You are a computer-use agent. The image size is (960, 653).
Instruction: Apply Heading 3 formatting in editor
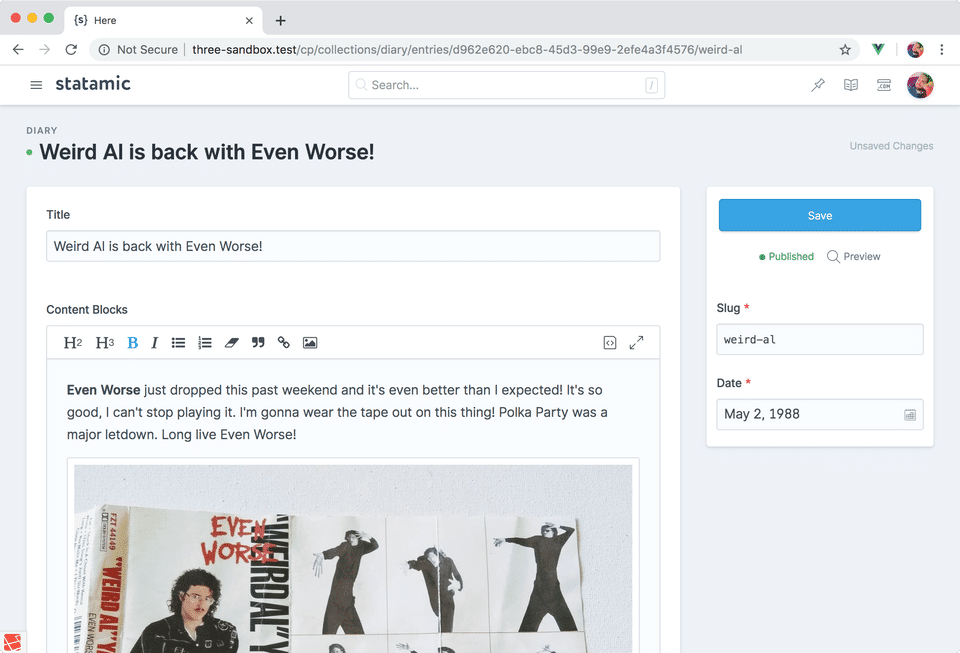click(x=105, y=343)
